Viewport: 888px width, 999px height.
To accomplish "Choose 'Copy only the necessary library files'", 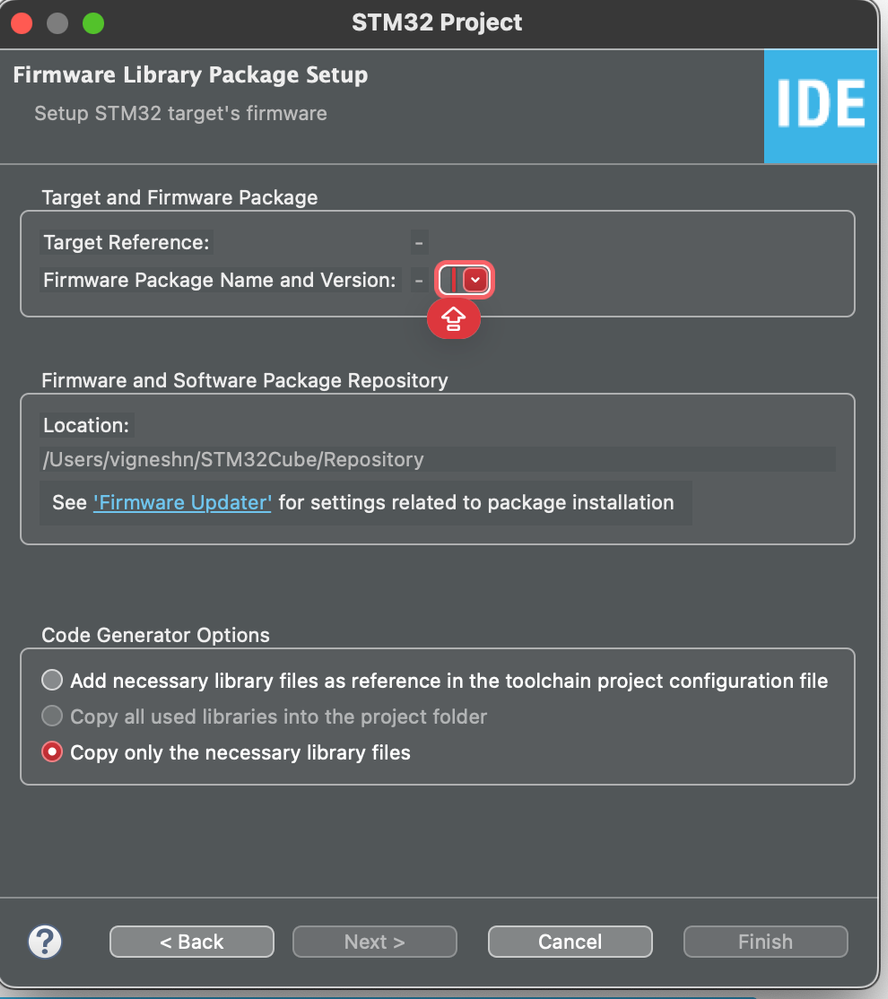I will click(52, 752).
